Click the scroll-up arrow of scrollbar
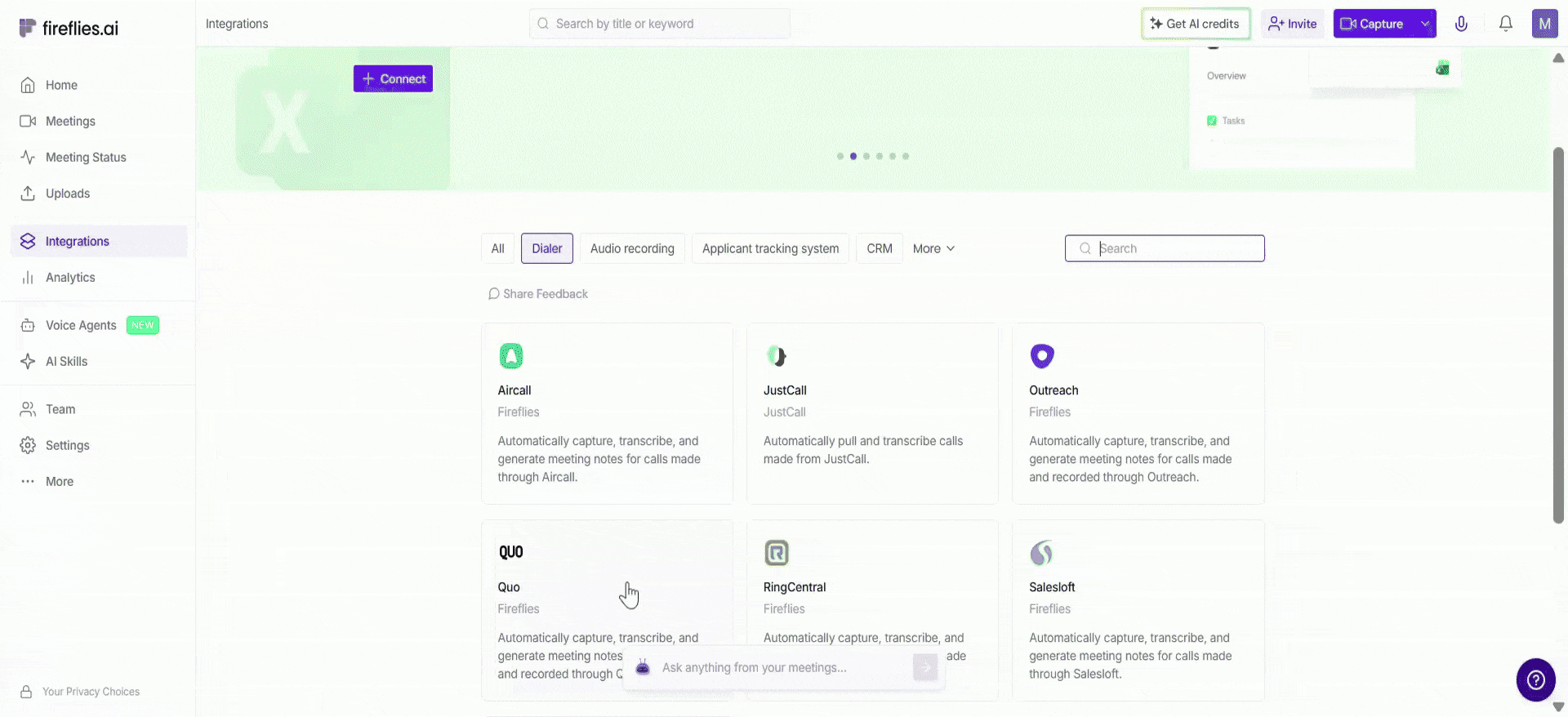The height and width of the screenshot is (717, 1568). click(x=1558, y=58)
